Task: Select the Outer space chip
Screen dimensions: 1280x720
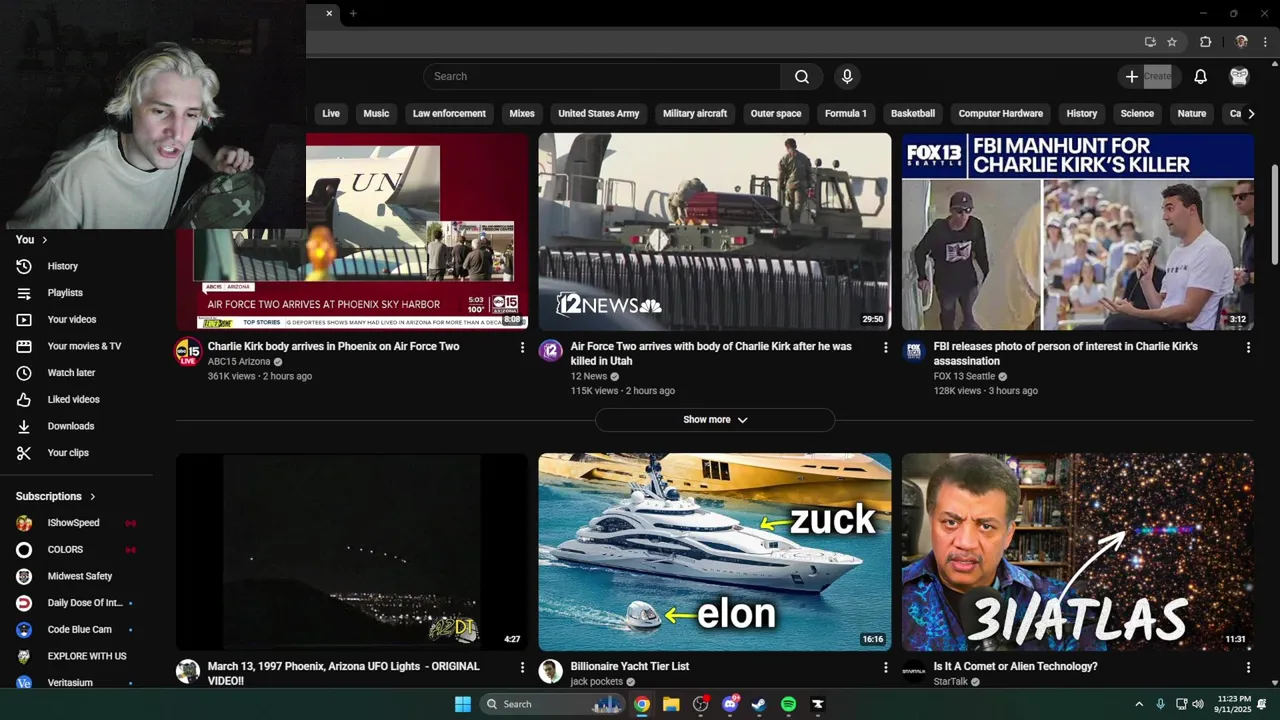Action: [x=776, y=113]
